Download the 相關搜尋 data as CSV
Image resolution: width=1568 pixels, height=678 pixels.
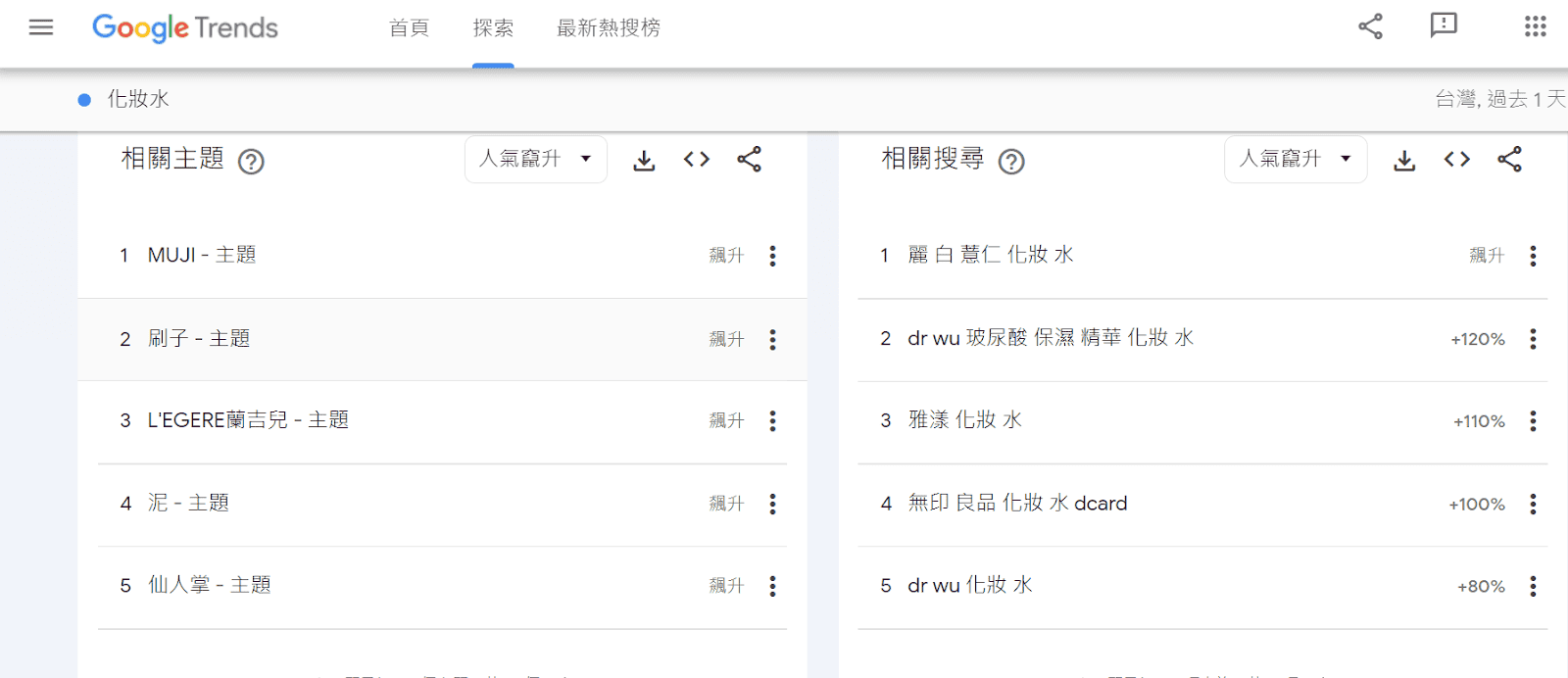pyautogui.click(x=1404, y=160)
